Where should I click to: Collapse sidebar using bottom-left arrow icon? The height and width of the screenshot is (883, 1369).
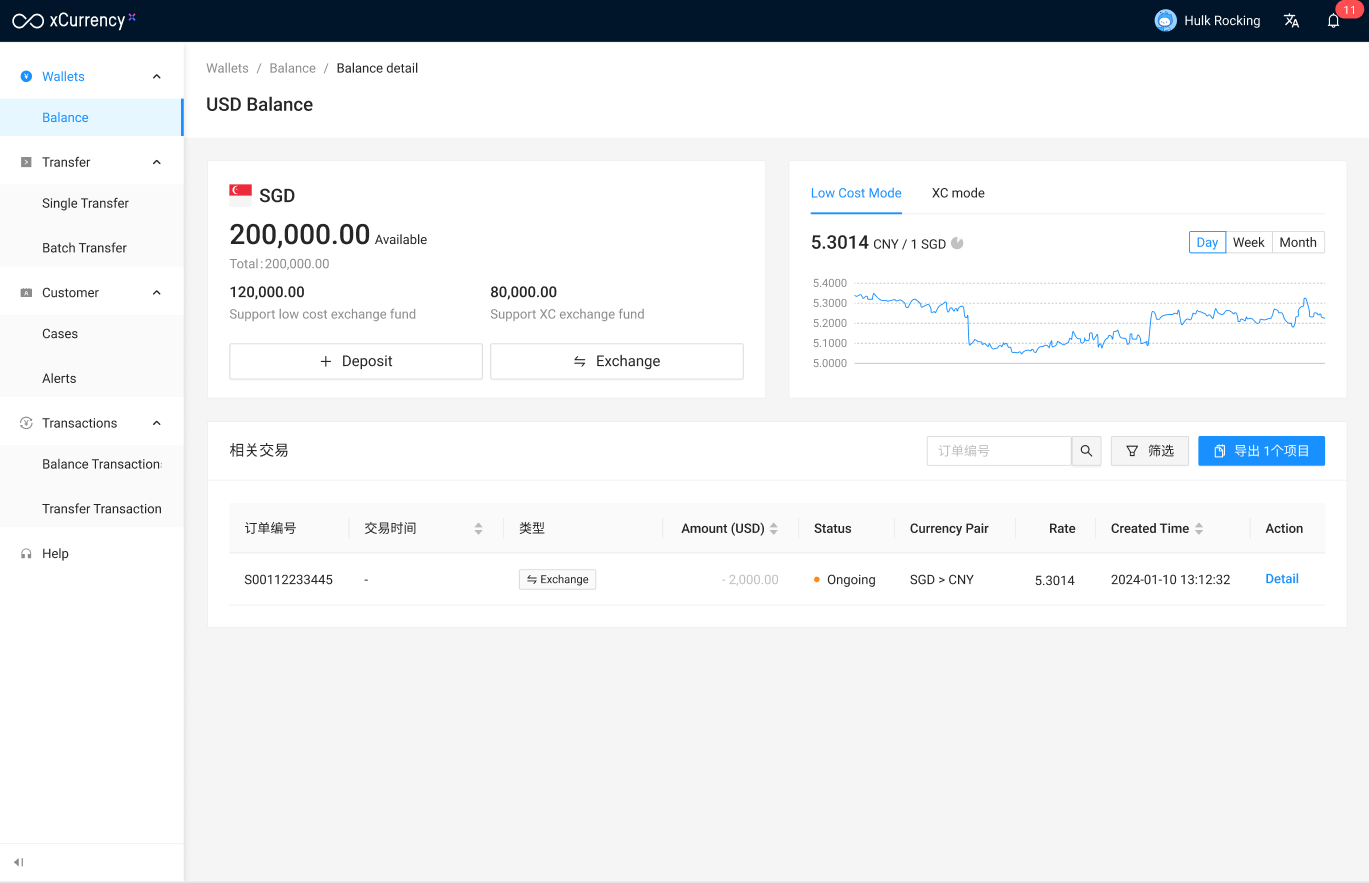click(19, 862)
